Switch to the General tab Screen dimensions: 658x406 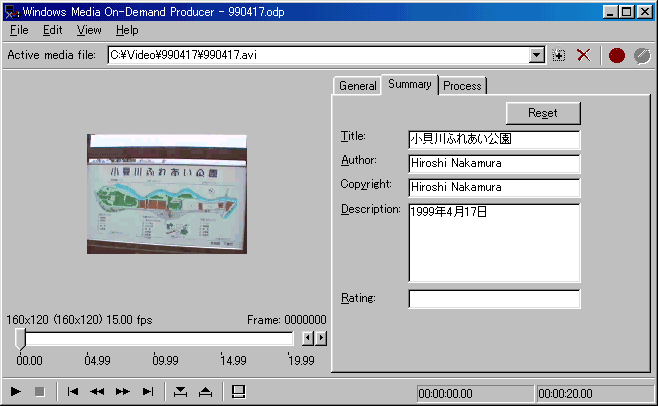(x=357, y=86)
